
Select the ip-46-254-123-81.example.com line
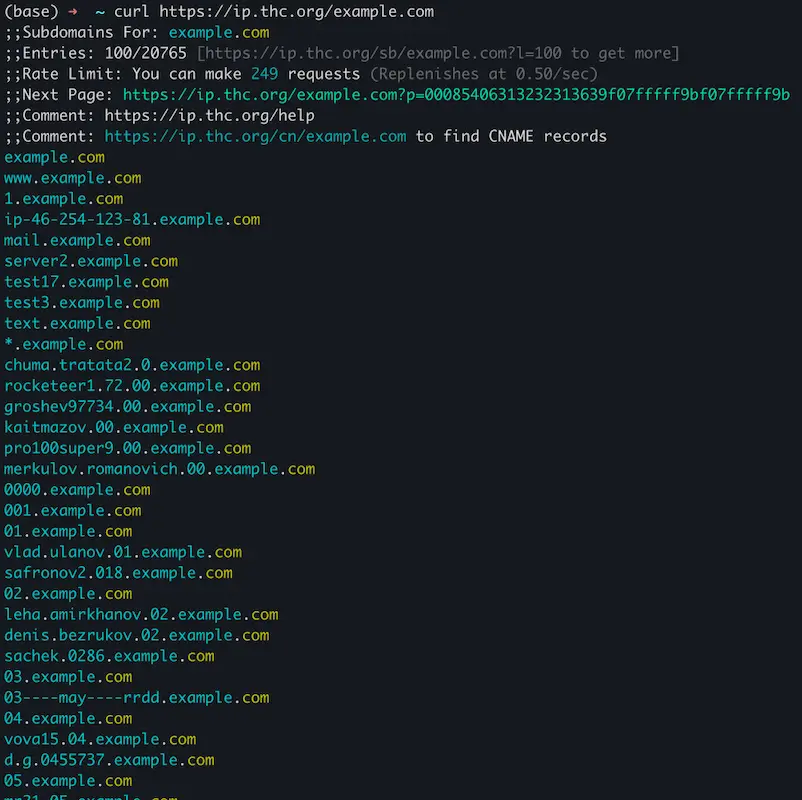tap(130, 219)
